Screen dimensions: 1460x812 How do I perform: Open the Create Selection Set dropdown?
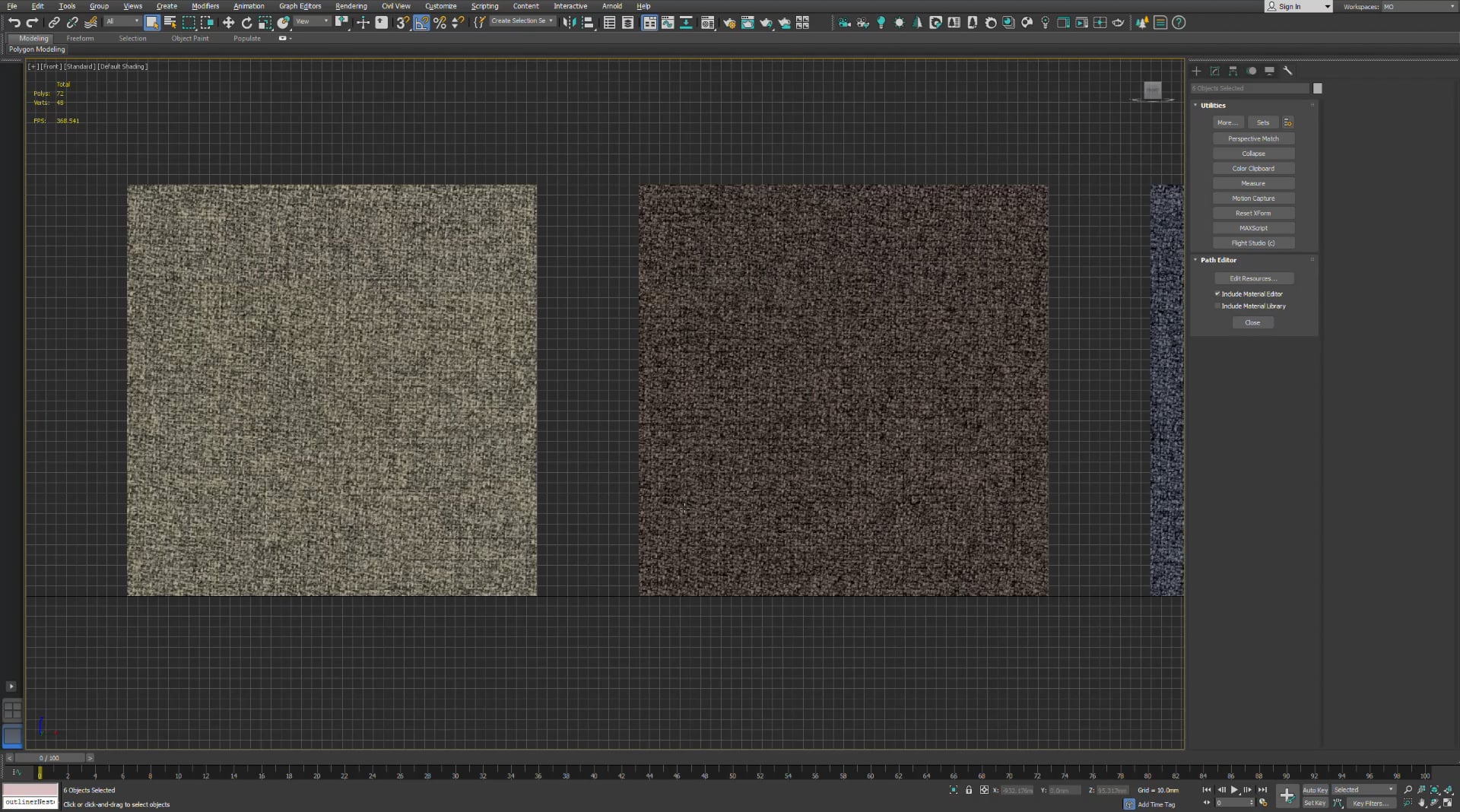522,21
